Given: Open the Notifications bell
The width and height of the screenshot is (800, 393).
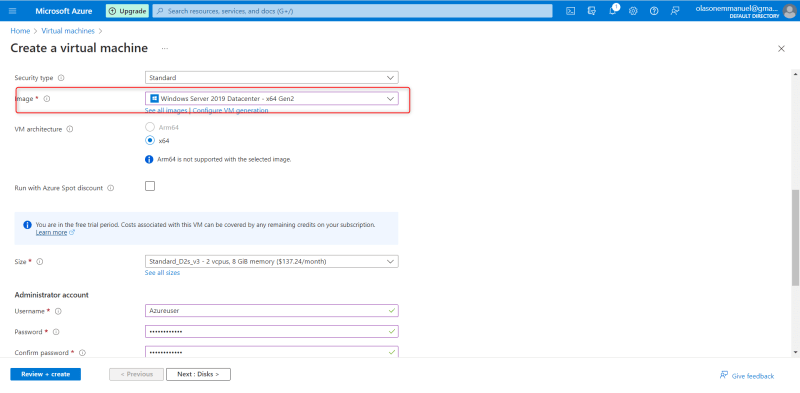Looking at the screenshot, I should tap(613, 11).
